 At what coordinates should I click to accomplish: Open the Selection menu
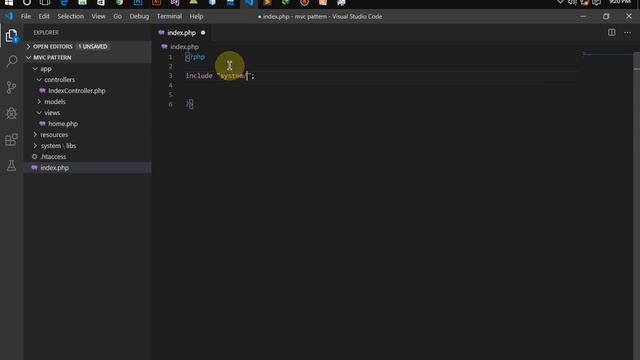point(71,16)
